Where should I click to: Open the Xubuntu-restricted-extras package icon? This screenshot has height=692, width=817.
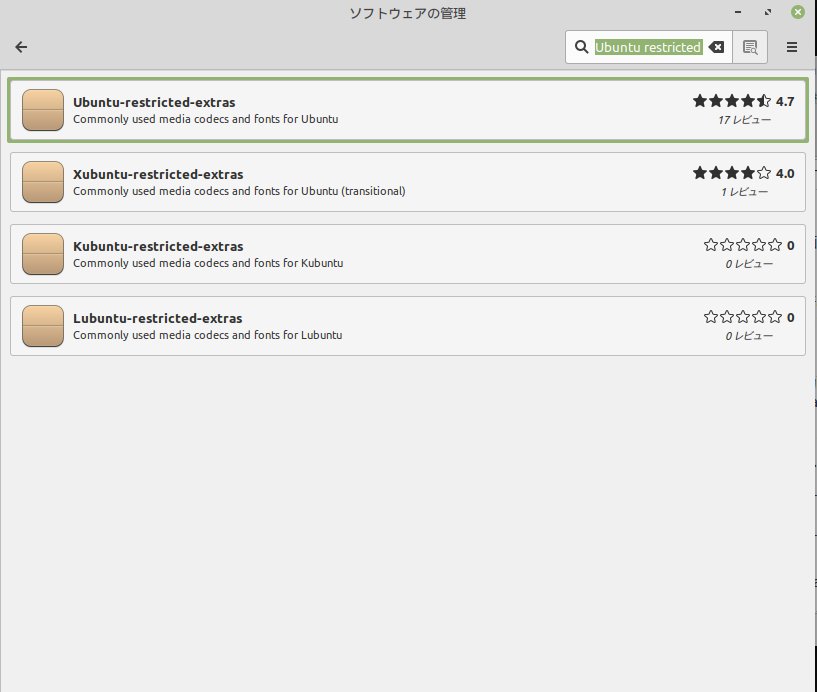coord(43,182)
